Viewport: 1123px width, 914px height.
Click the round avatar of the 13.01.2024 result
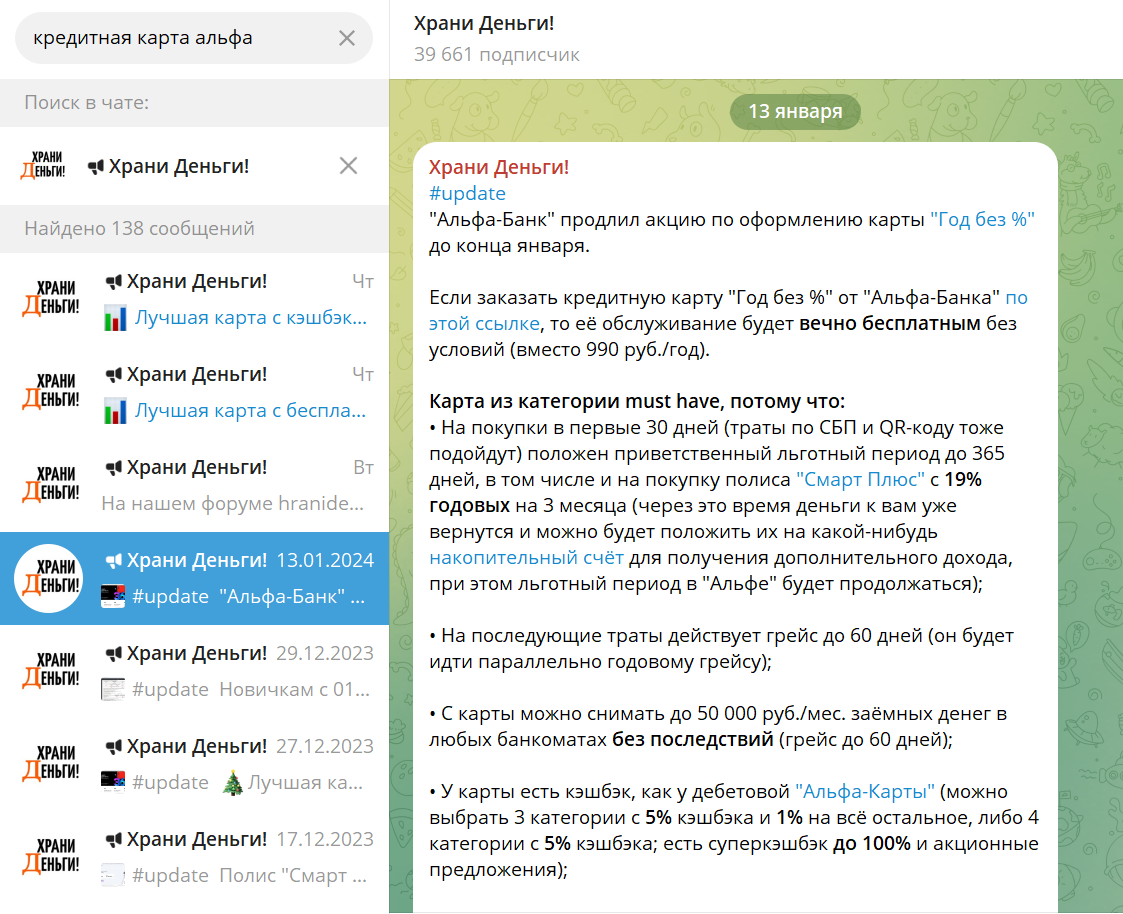pos(49,578)
